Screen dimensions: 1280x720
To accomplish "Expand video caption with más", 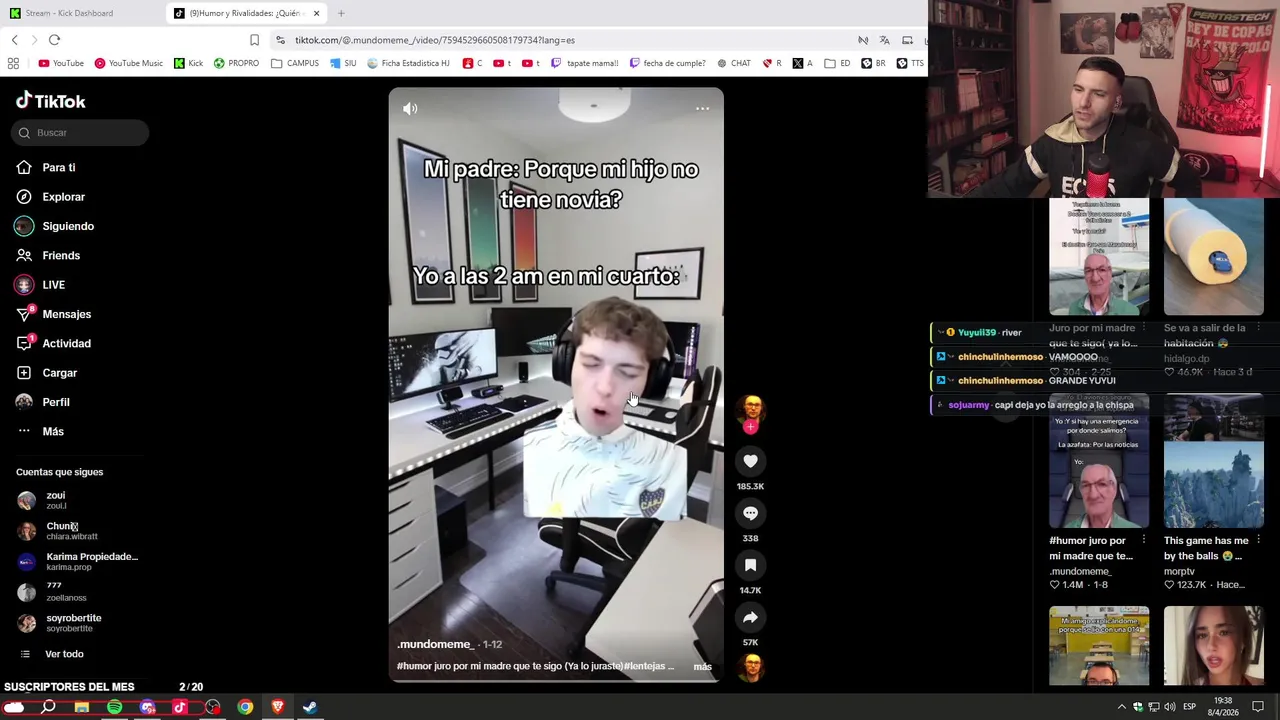I will (x=703, y=667).
